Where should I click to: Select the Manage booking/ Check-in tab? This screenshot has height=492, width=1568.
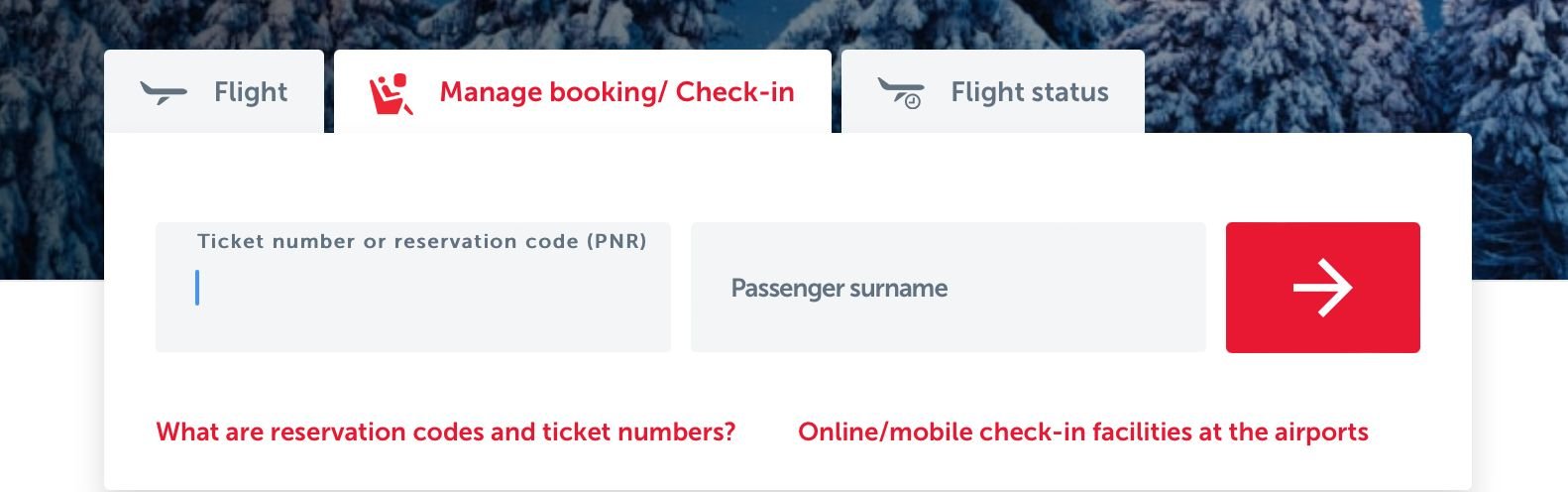tap(583, 92)
